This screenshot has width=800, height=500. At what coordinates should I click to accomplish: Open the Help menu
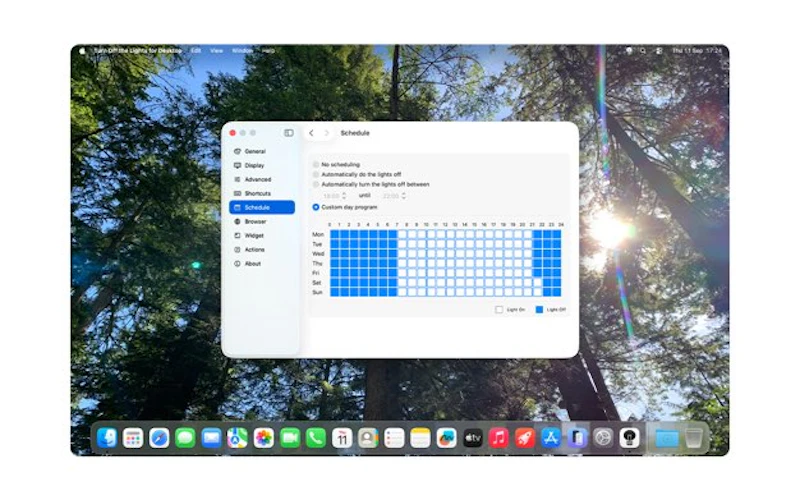tap(268, 51)
